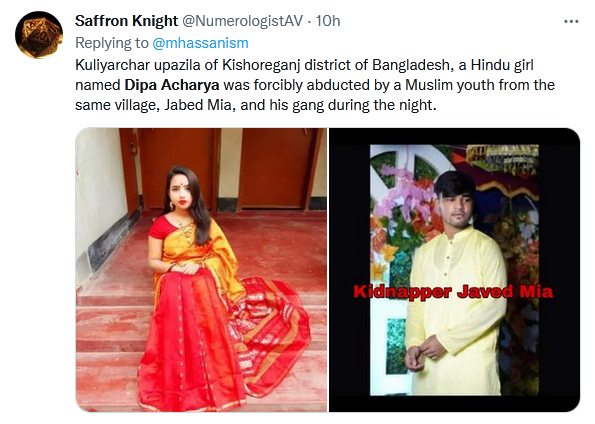Viewport: 595px width, 424px height.
Task: Visit the @NumerologistAV handle profile
Action: coord(243,21)
